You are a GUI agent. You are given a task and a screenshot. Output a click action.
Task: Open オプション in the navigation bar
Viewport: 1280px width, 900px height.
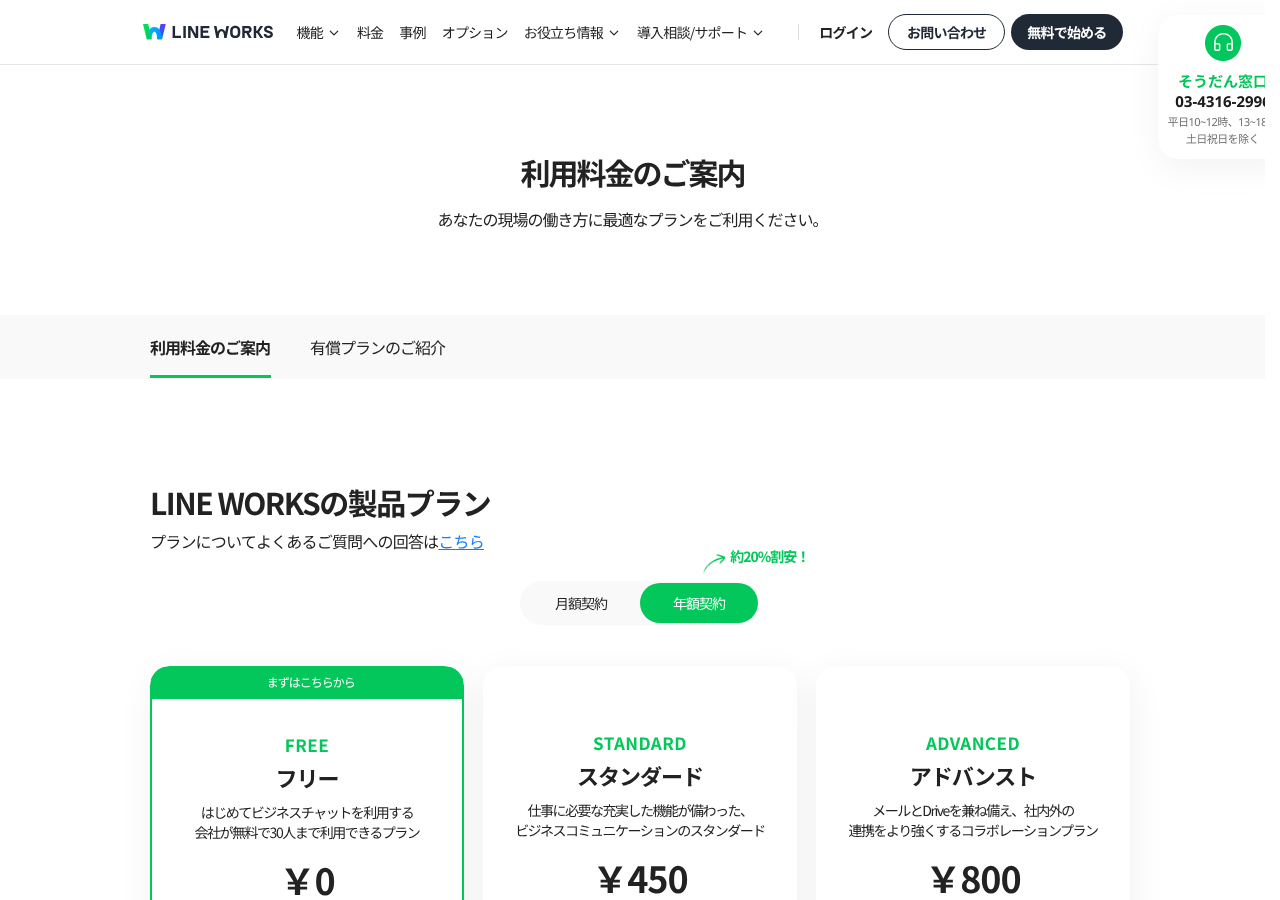pyautogui.click(x=475, y=33)
